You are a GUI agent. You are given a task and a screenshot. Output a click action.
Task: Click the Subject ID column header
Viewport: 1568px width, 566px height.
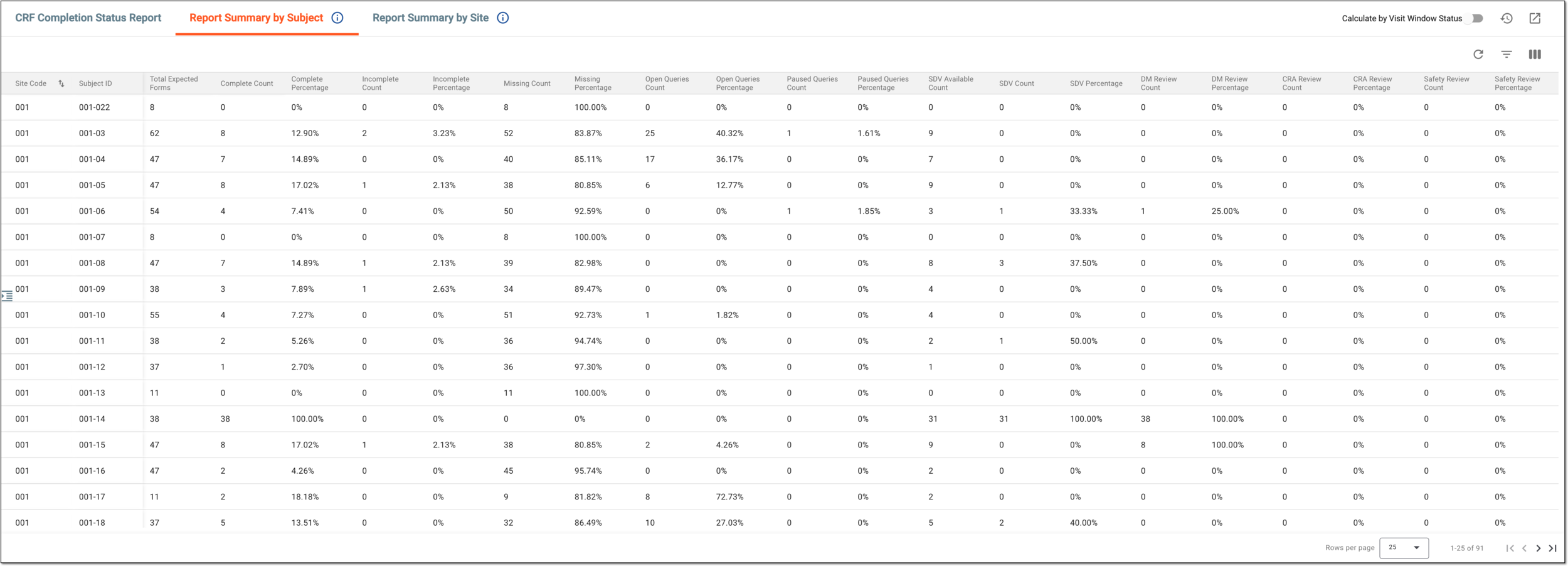point(95,83)
